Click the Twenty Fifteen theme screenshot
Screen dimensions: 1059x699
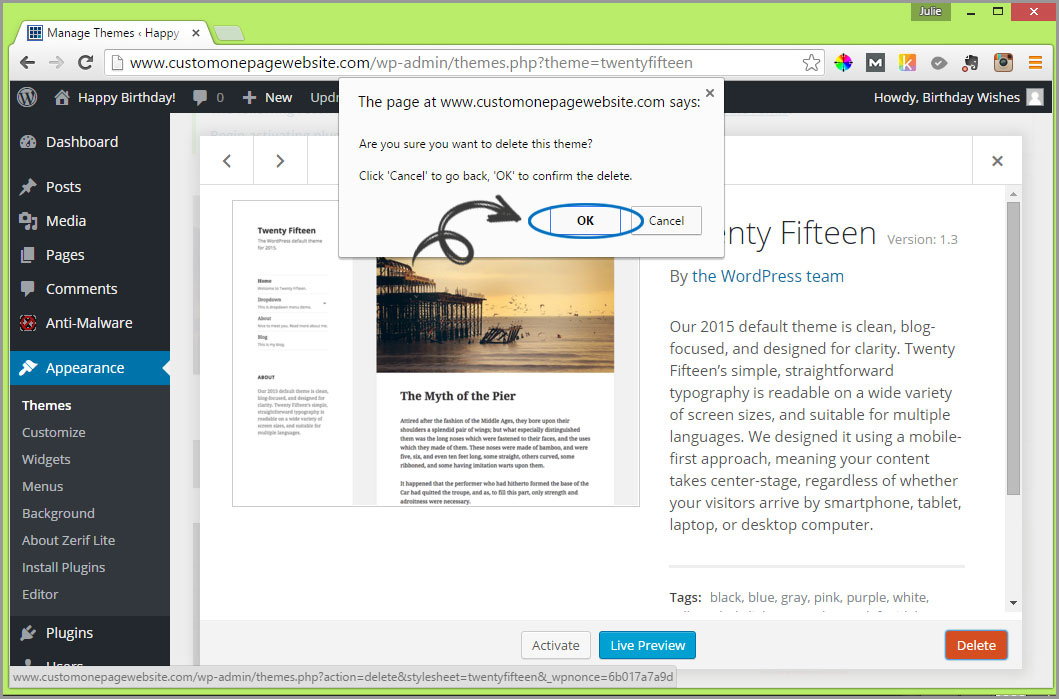(x=436, y=353)
